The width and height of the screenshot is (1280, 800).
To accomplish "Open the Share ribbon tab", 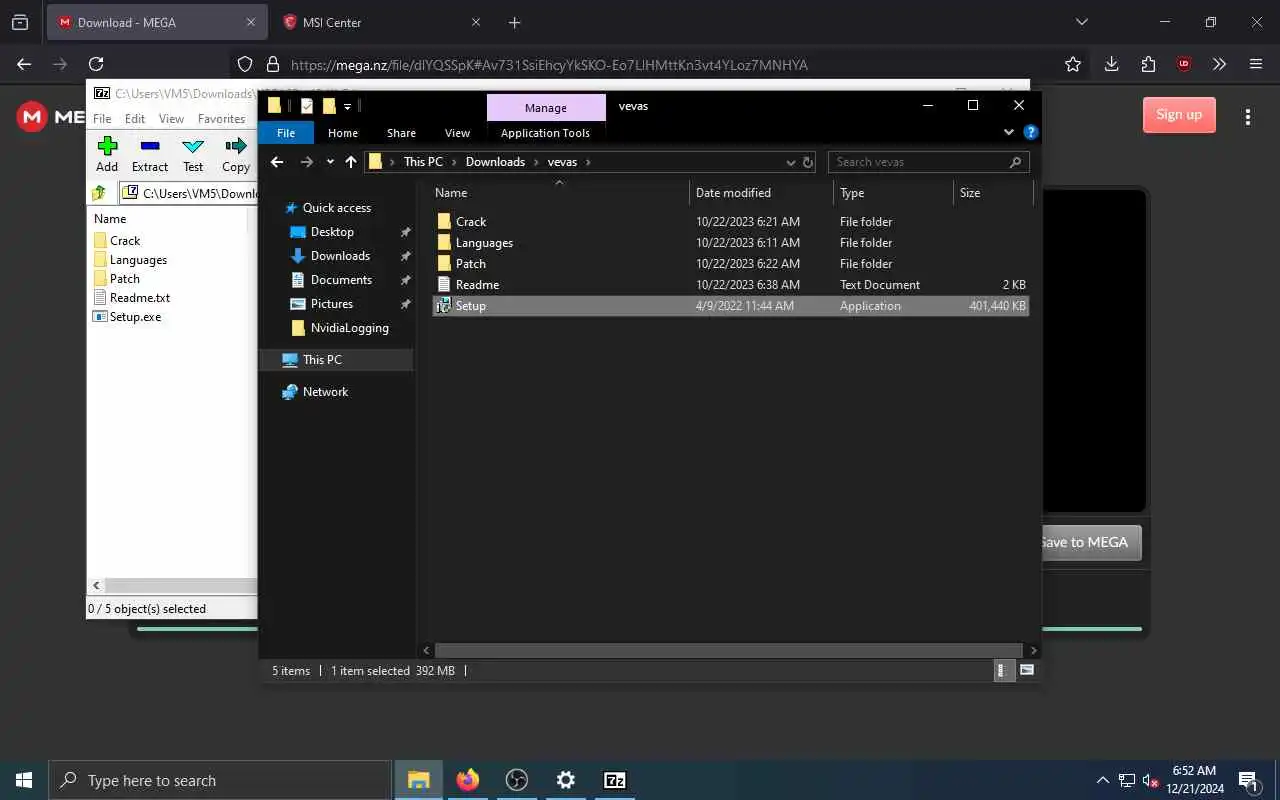I will (401, 133).
